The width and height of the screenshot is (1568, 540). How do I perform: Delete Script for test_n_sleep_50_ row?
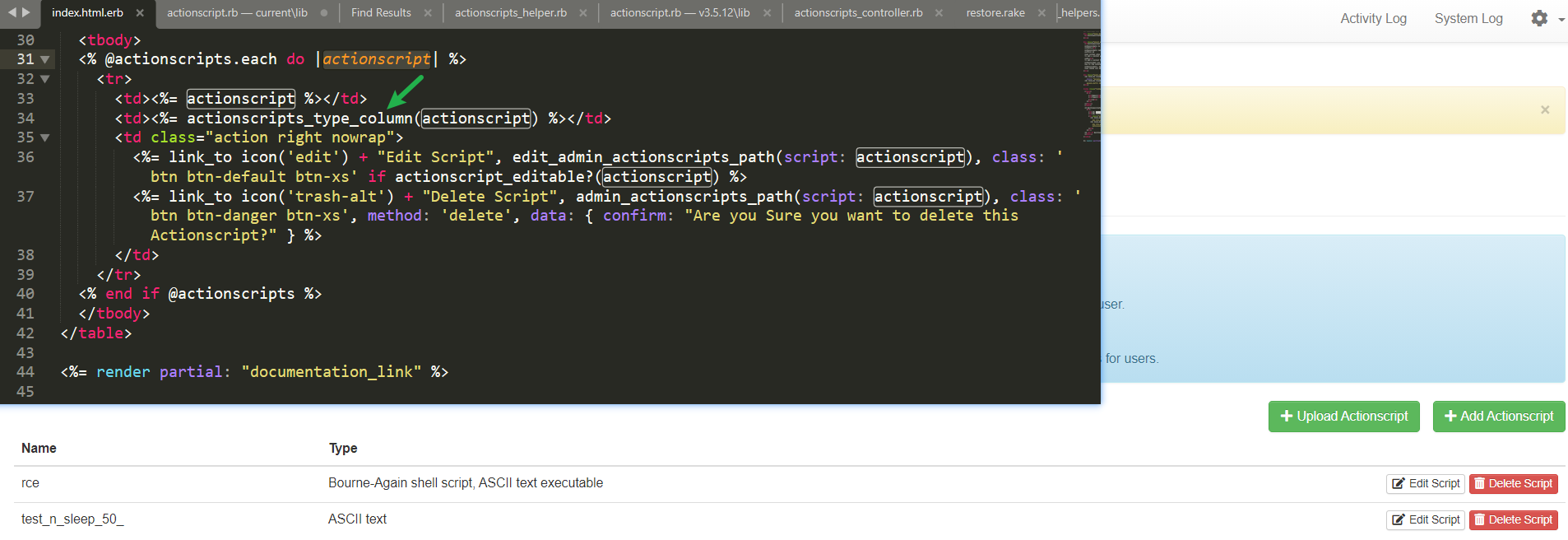tap(1514, 520)
